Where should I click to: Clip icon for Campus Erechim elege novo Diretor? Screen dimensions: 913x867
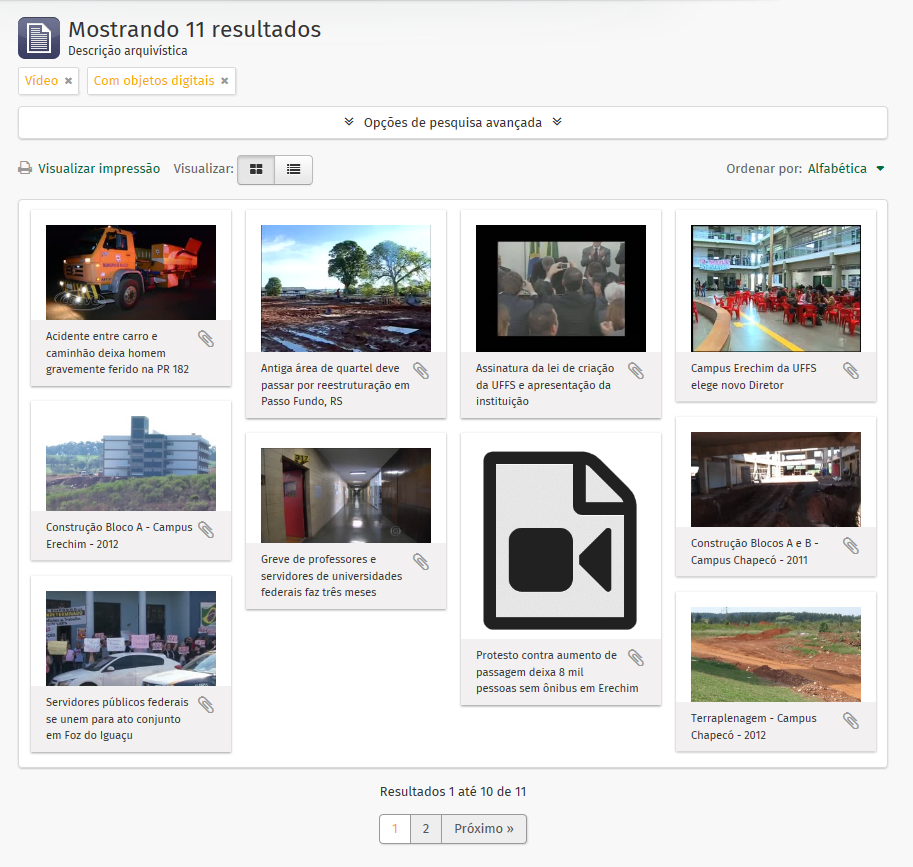(851, 370)
